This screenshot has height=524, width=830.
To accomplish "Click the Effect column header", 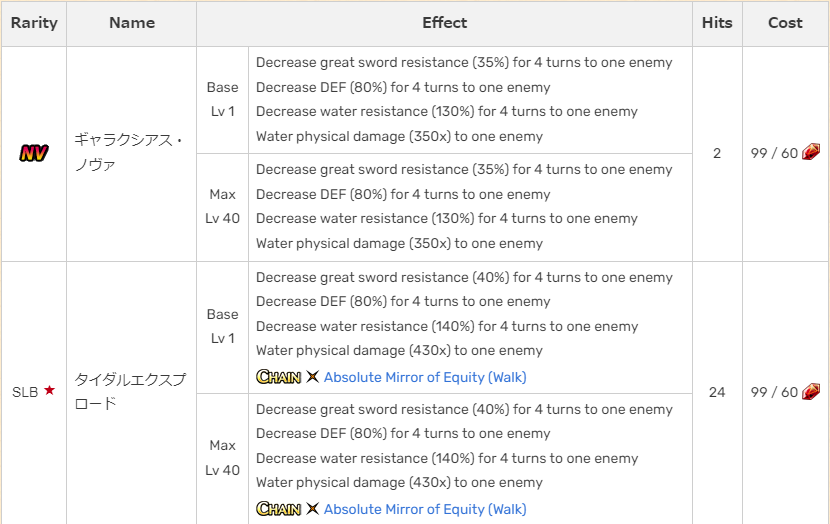I will coord(445,23).
